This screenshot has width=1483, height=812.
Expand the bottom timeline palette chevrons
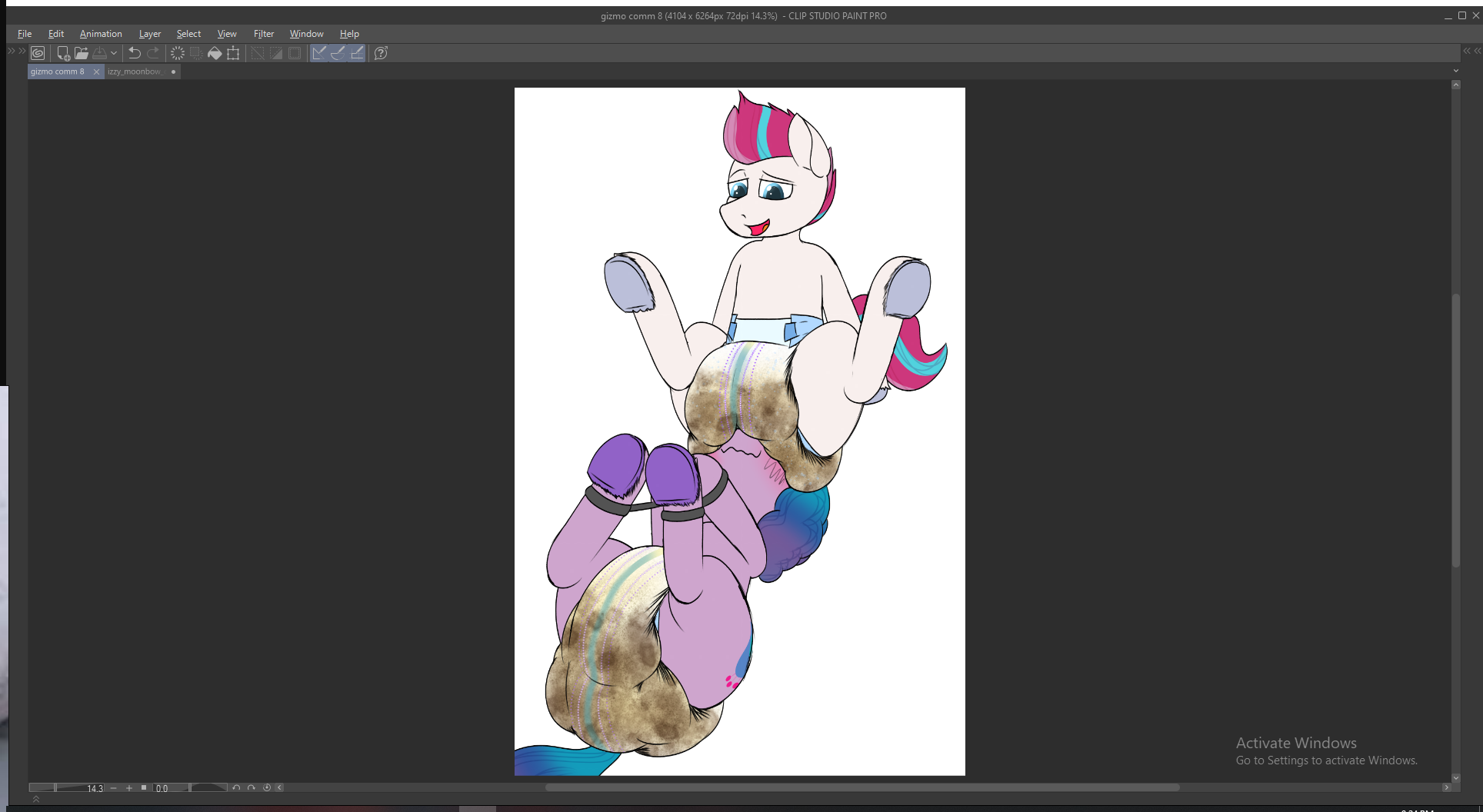coord(36,800)
